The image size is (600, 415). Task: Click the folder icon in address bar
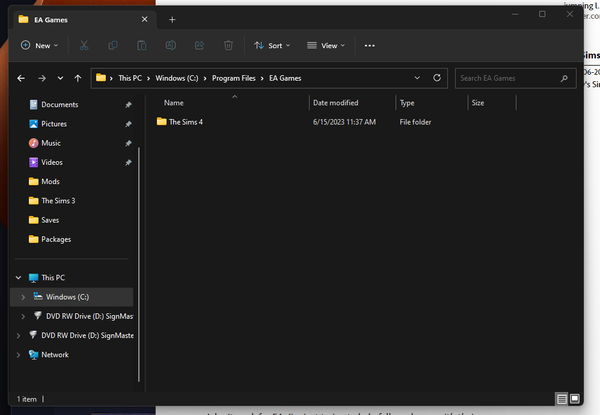coord(101,78)
